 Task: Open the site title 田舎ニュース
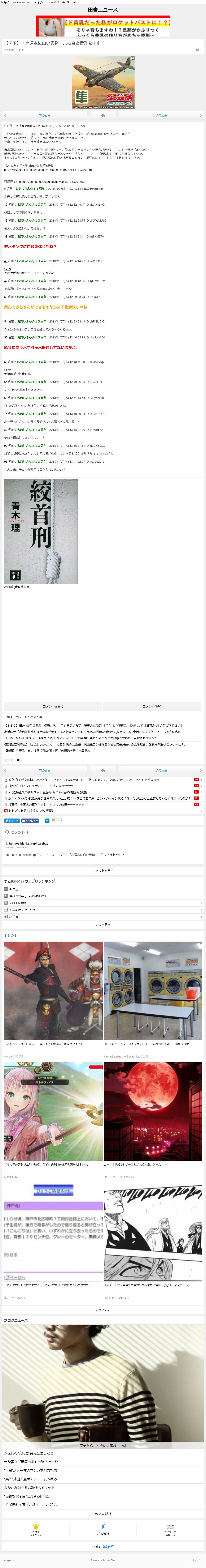[x=103, y=10]
